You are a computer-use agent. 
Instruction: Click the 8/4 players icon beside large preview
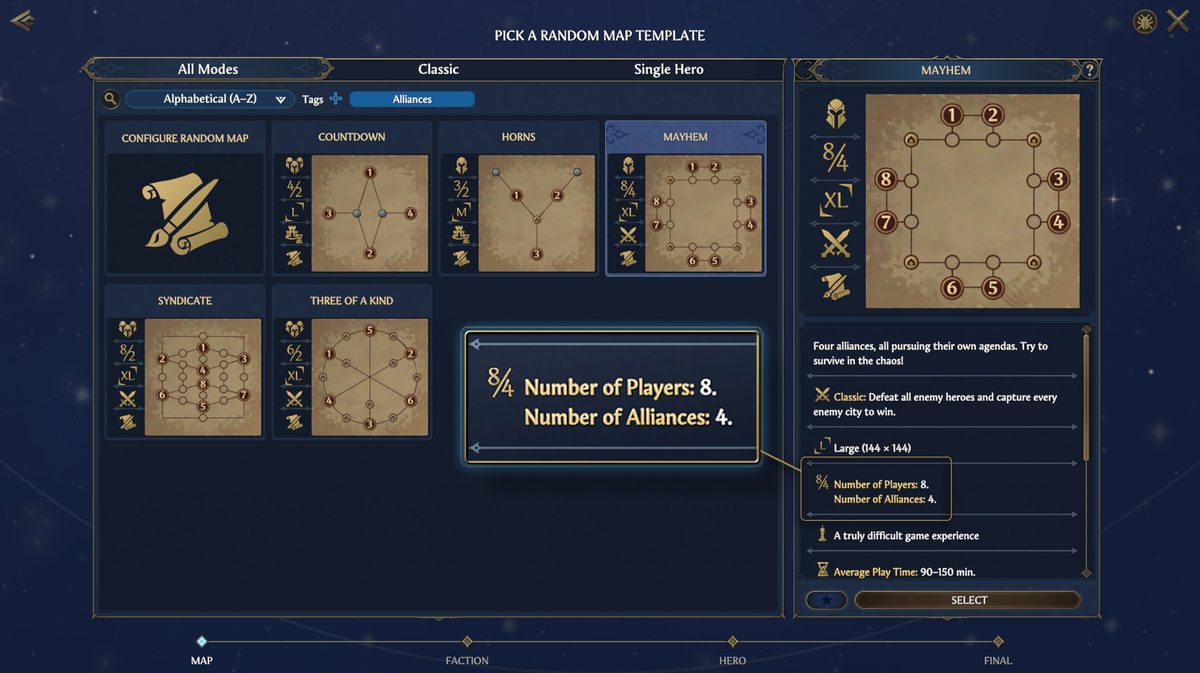coord(835,157)
